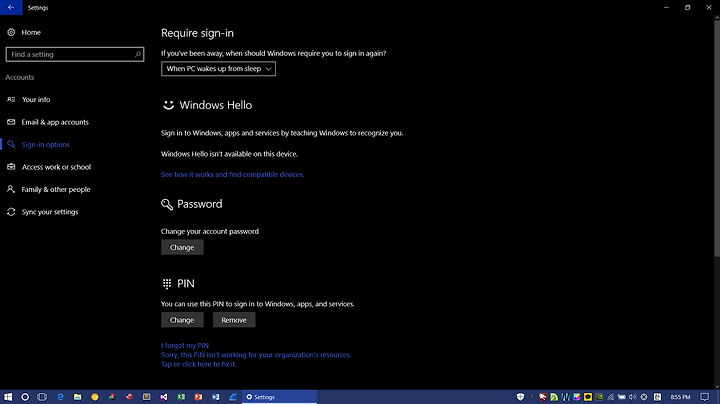Click the PIN keypad icon
The height and width of the screenshot is (404, 720).
[x=167, y=284]
